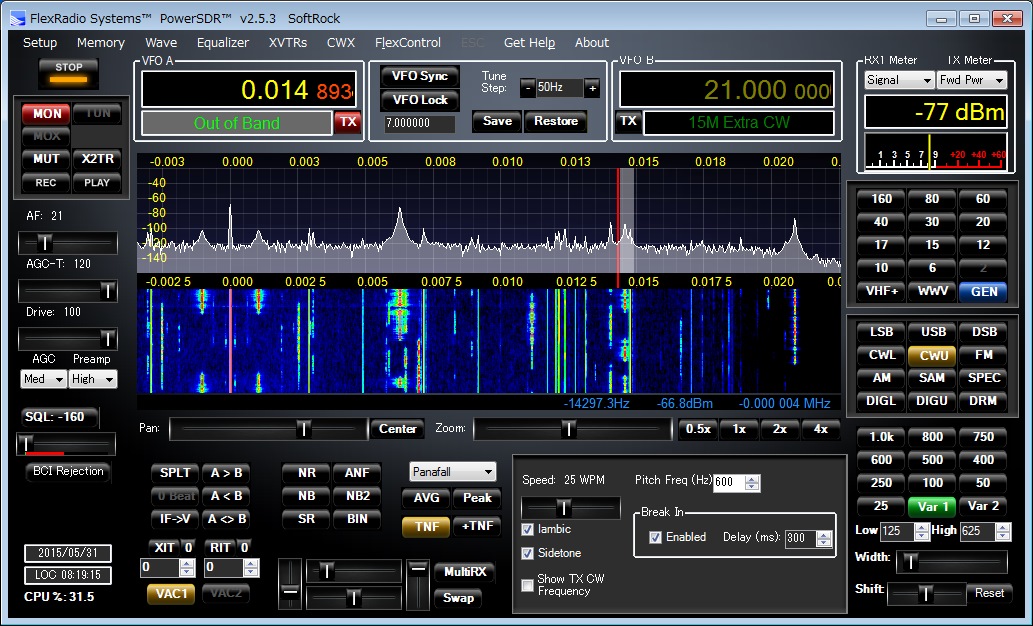Click the filter Width slider

[x=952, y=562]
